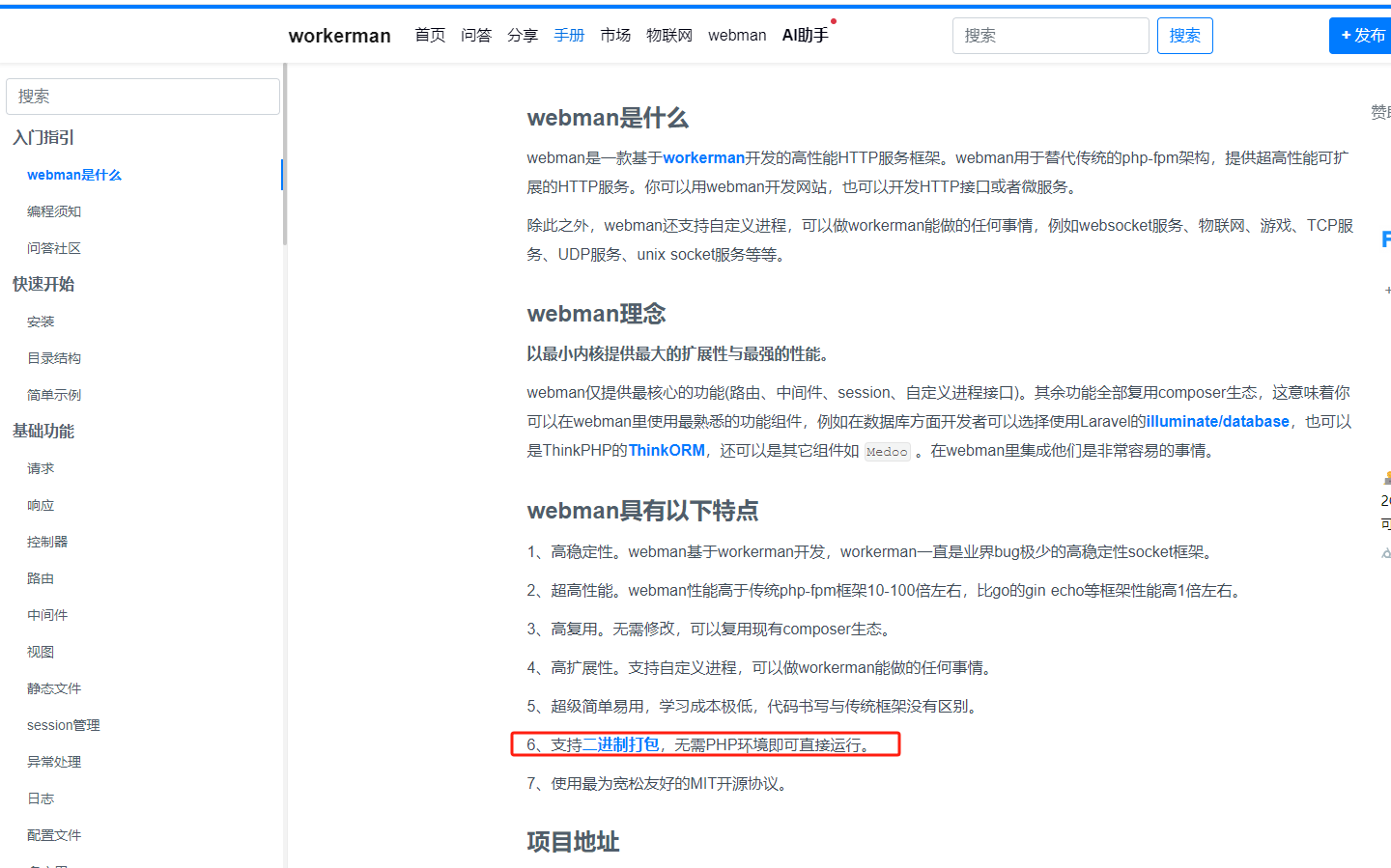Open 问答社区 sidebar entry
This screenshot has width=1391, height=868.
click(54, 248)
